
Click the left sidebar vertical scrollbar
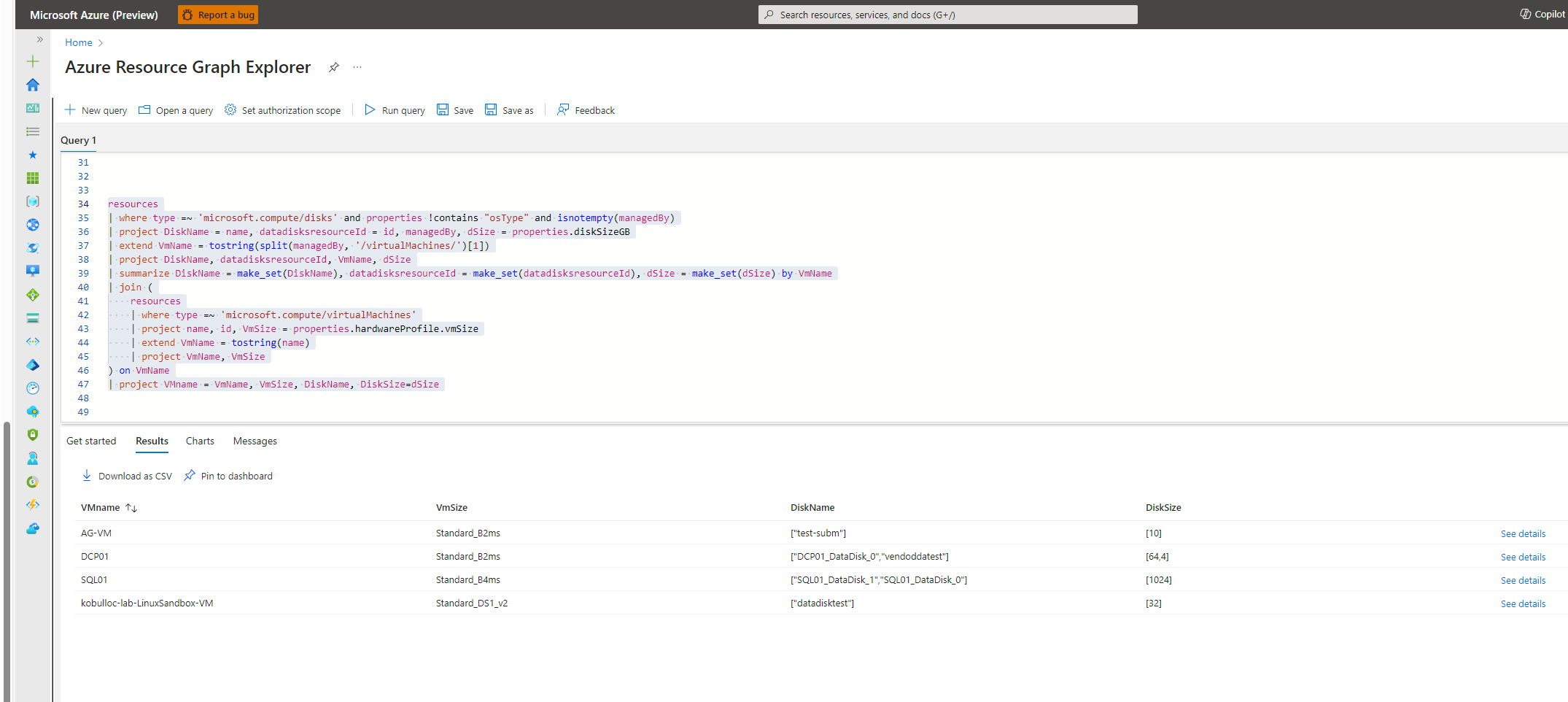7,560
